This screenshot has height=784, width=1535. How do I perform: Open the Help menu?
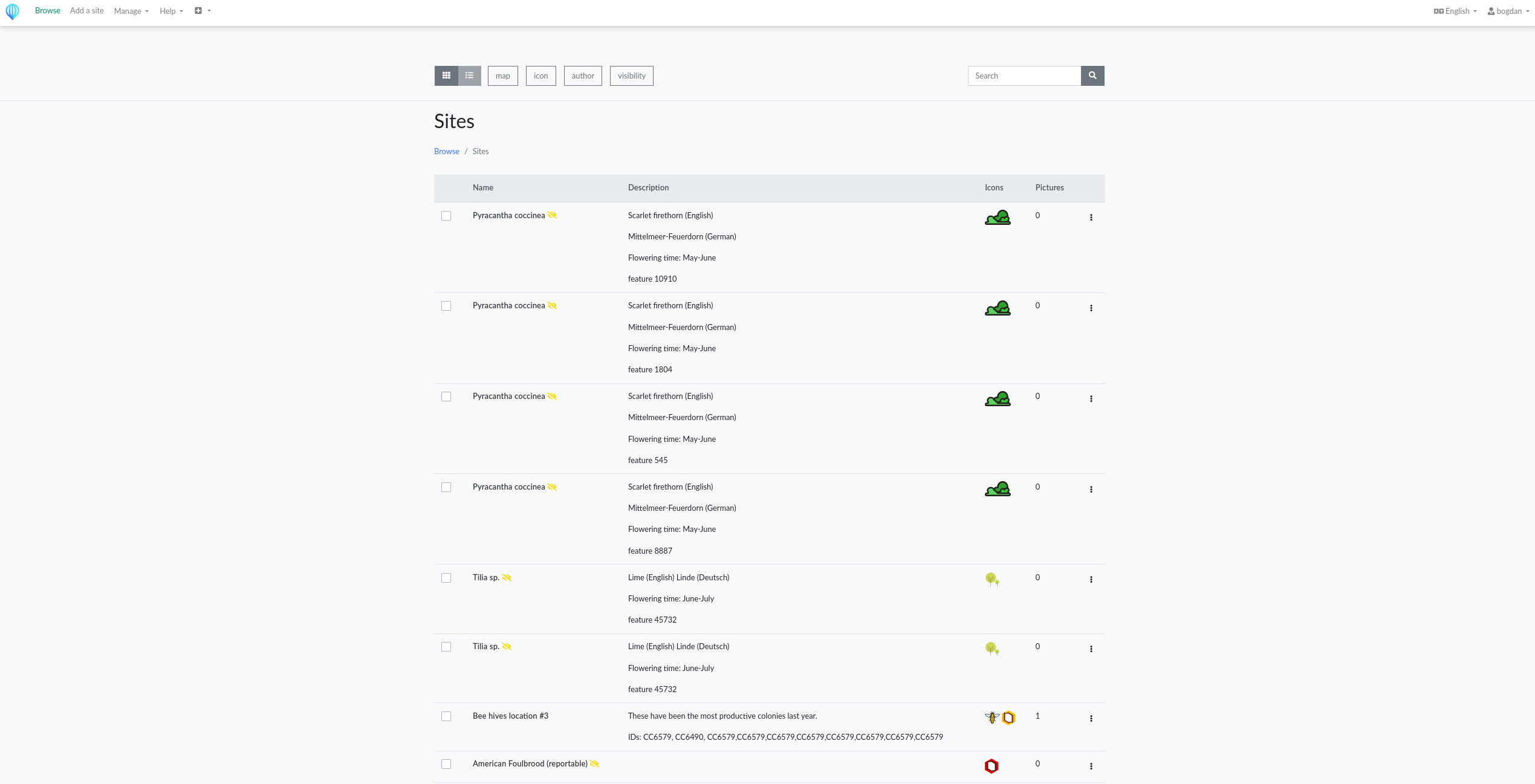[171, 11]
